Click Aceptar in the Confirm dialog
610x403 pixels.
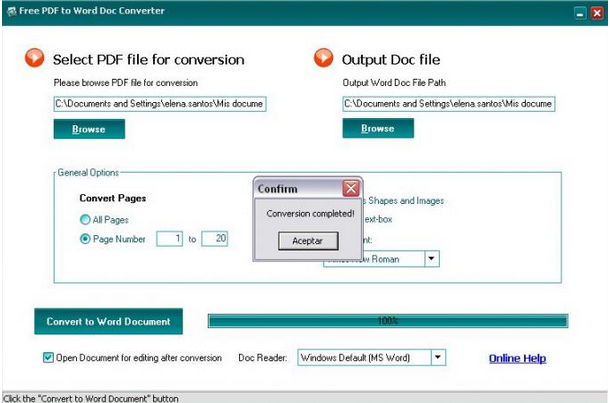click(x=308, y=241)
